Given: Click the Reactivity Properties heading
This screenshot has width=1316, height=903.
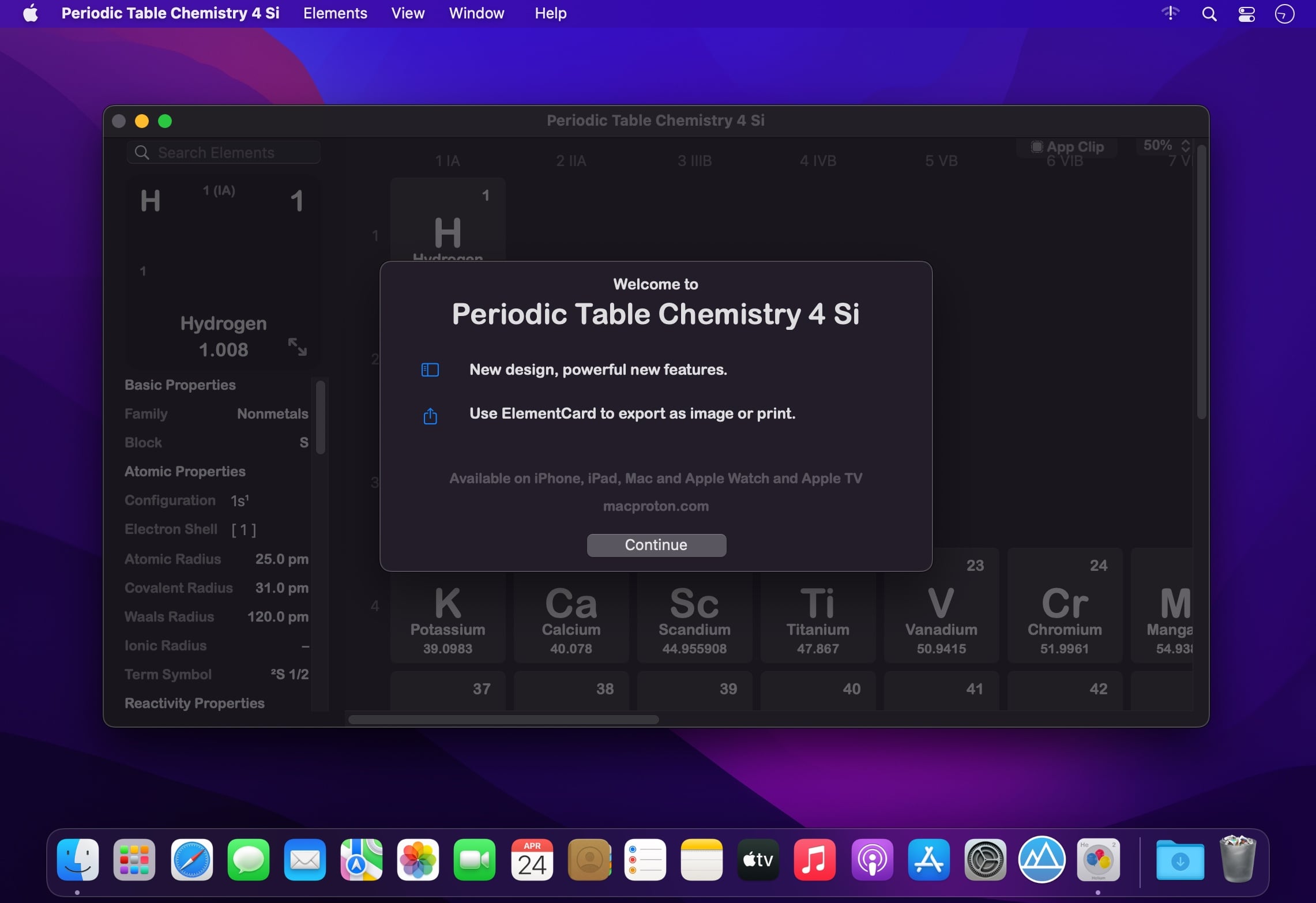Looking at the screenshot, I should click(194, 703).
